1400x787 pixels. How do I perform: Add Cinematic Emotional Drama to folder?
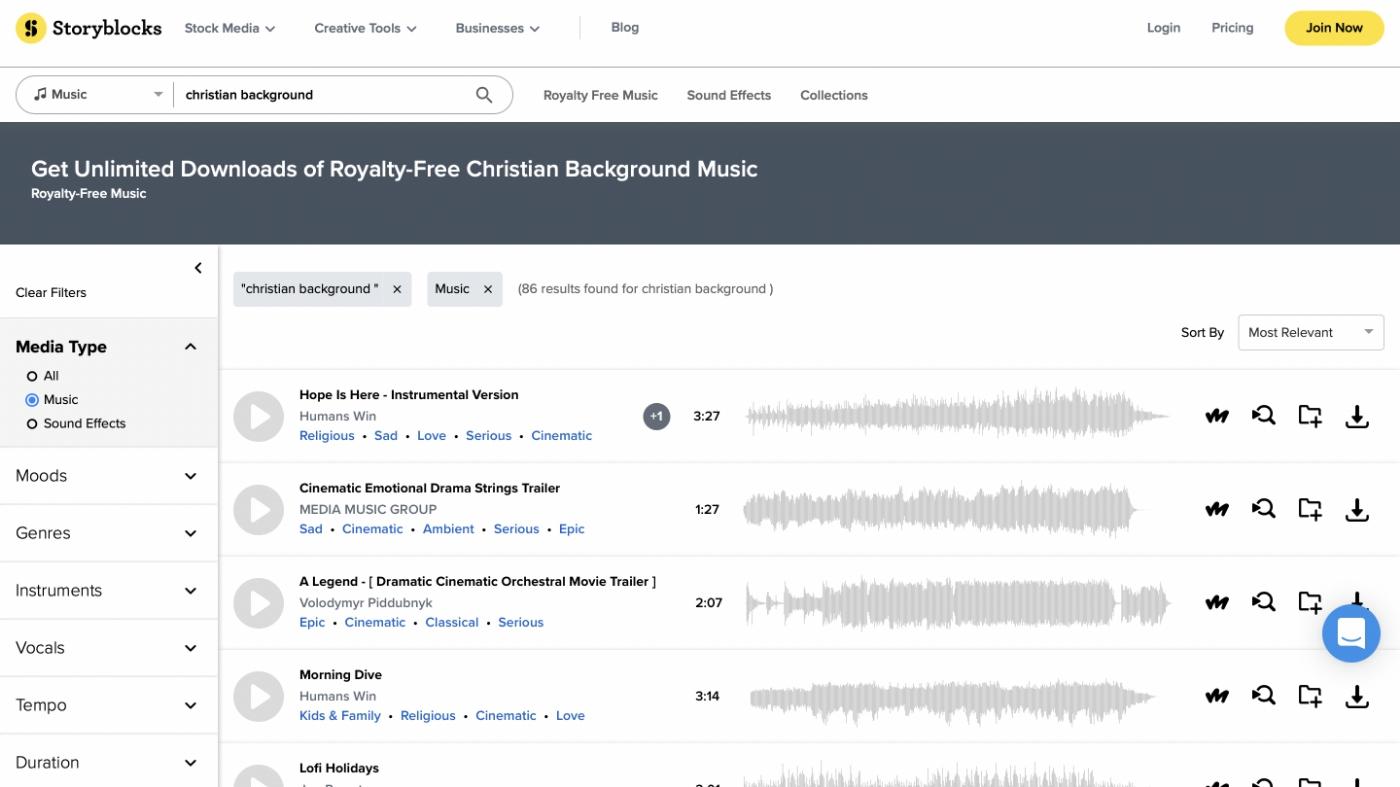(1310, 509)
